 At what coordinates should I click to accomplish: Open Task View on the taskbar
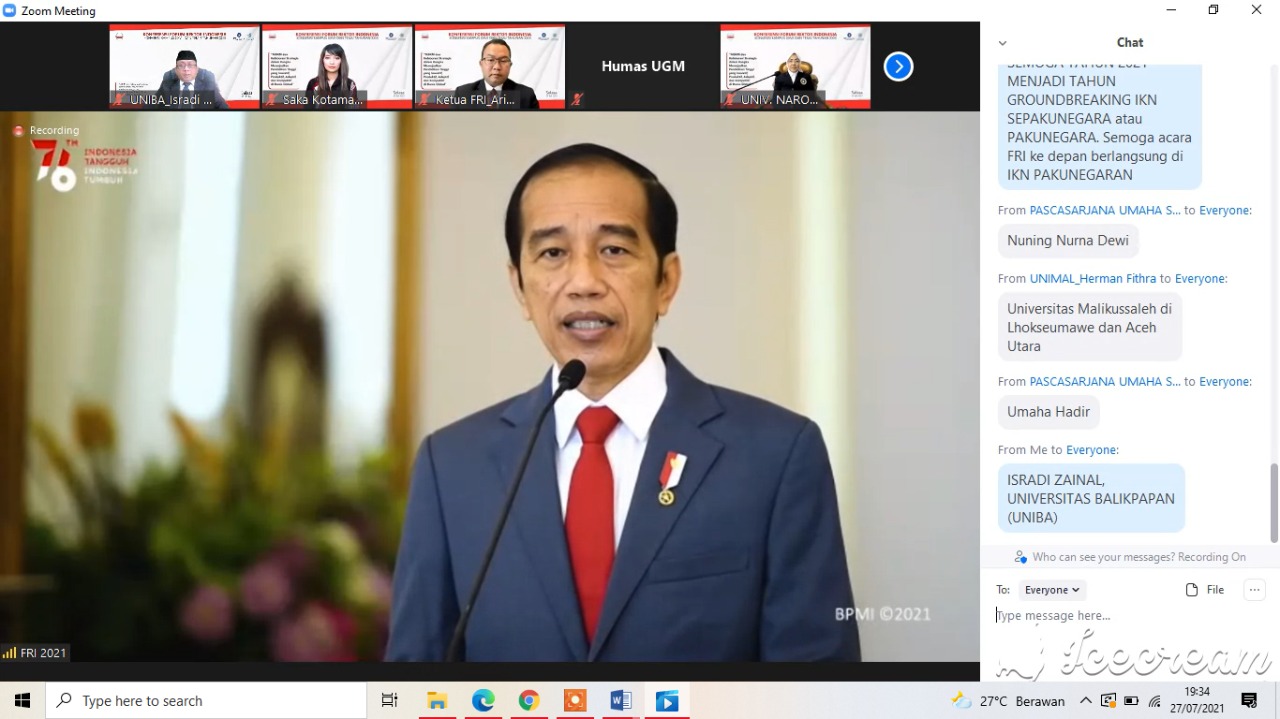(390, 701)
